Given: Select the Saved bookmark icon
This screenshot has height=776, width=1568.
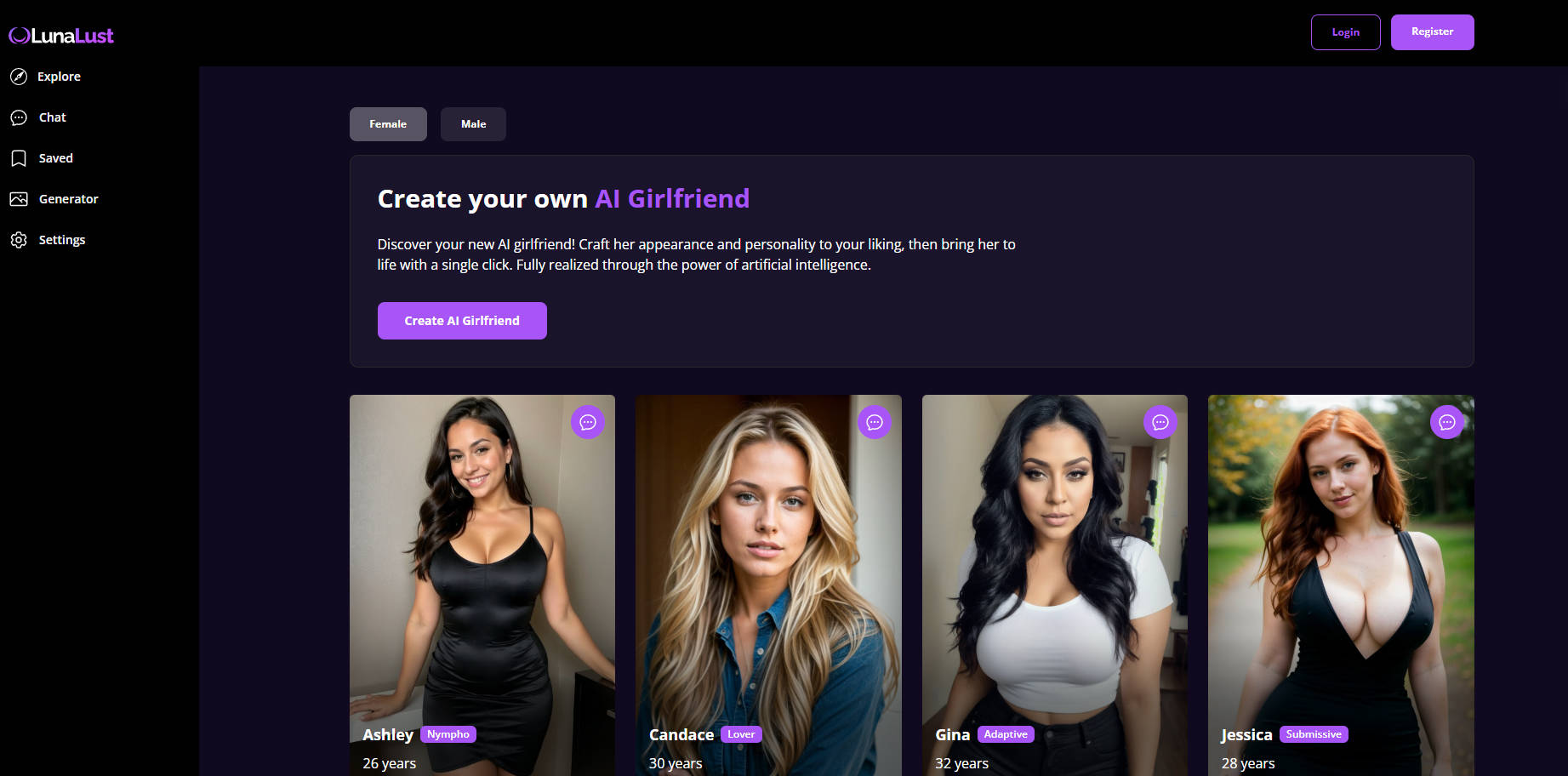Looking at the screenshot, I should click(19, 158).
